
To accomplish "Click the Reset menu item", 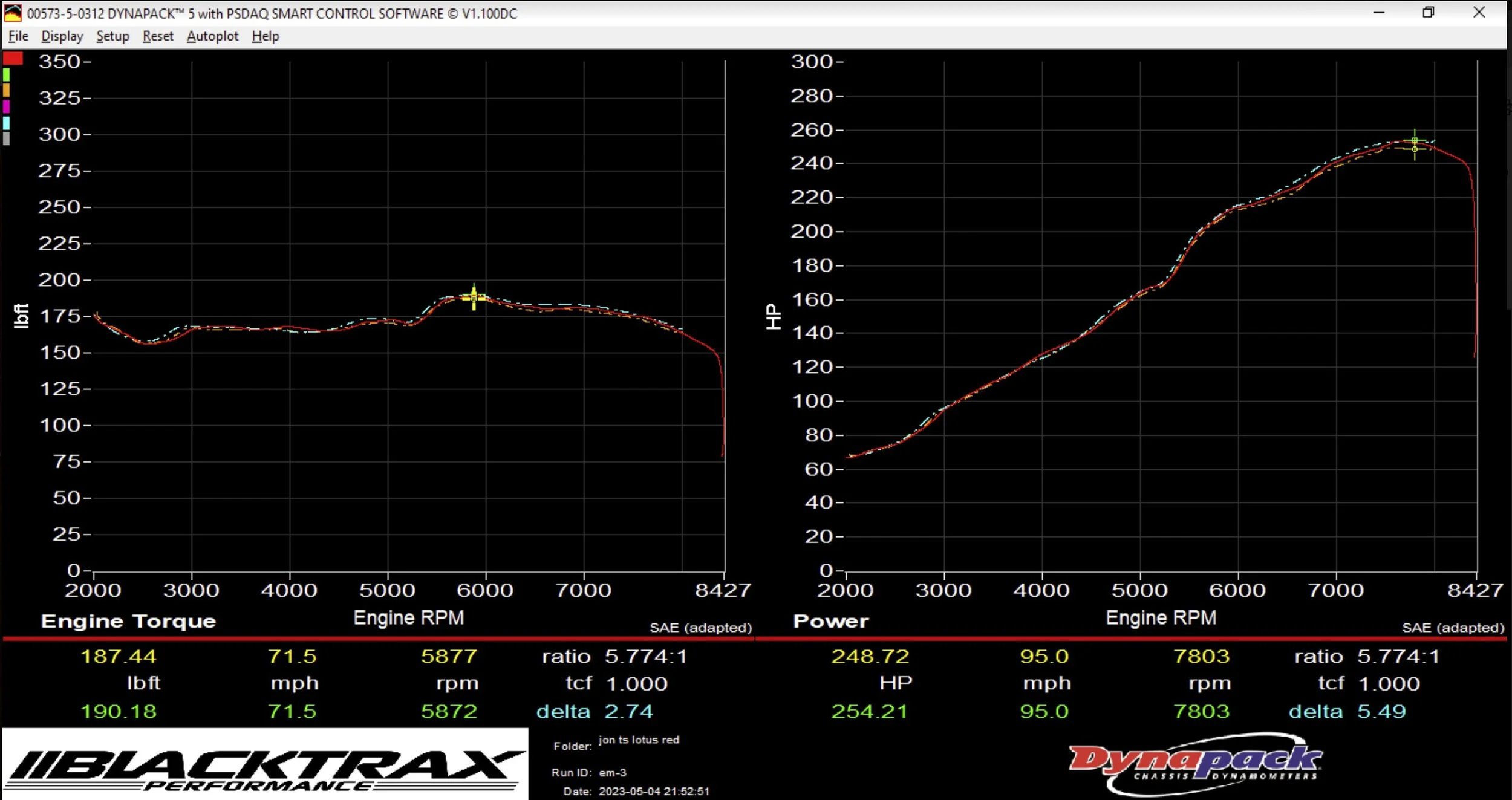I will (158, 36).
